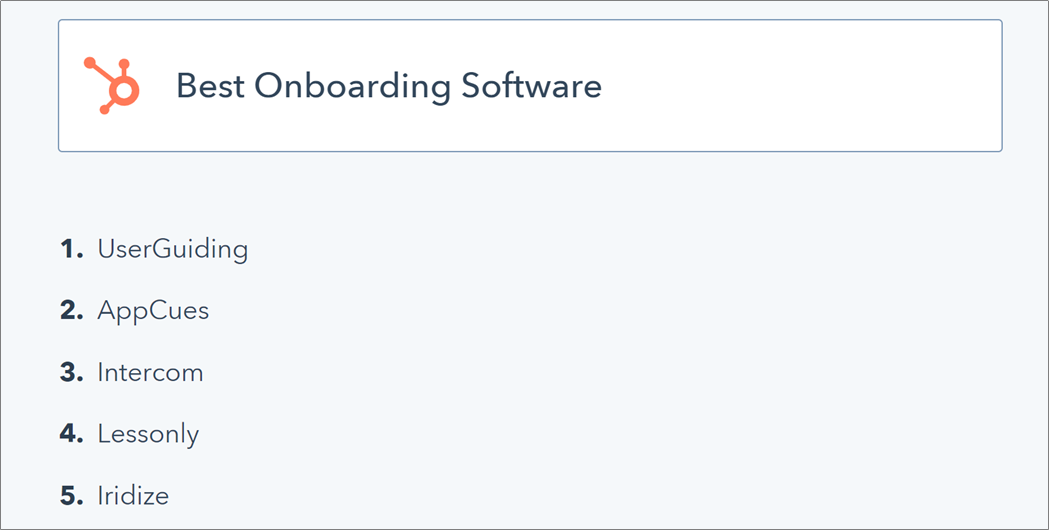Viewport: 1049px width, 530px height.
Task: Open the UserGuiding list entry
Action: 173,250
